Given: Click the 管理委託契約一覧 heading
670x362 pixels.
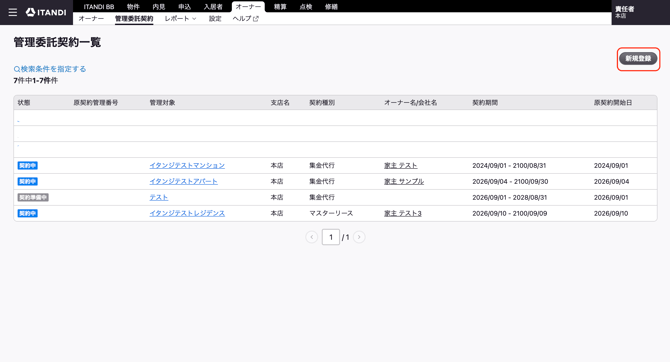Looking at the screenshot, I should [57, 42].
